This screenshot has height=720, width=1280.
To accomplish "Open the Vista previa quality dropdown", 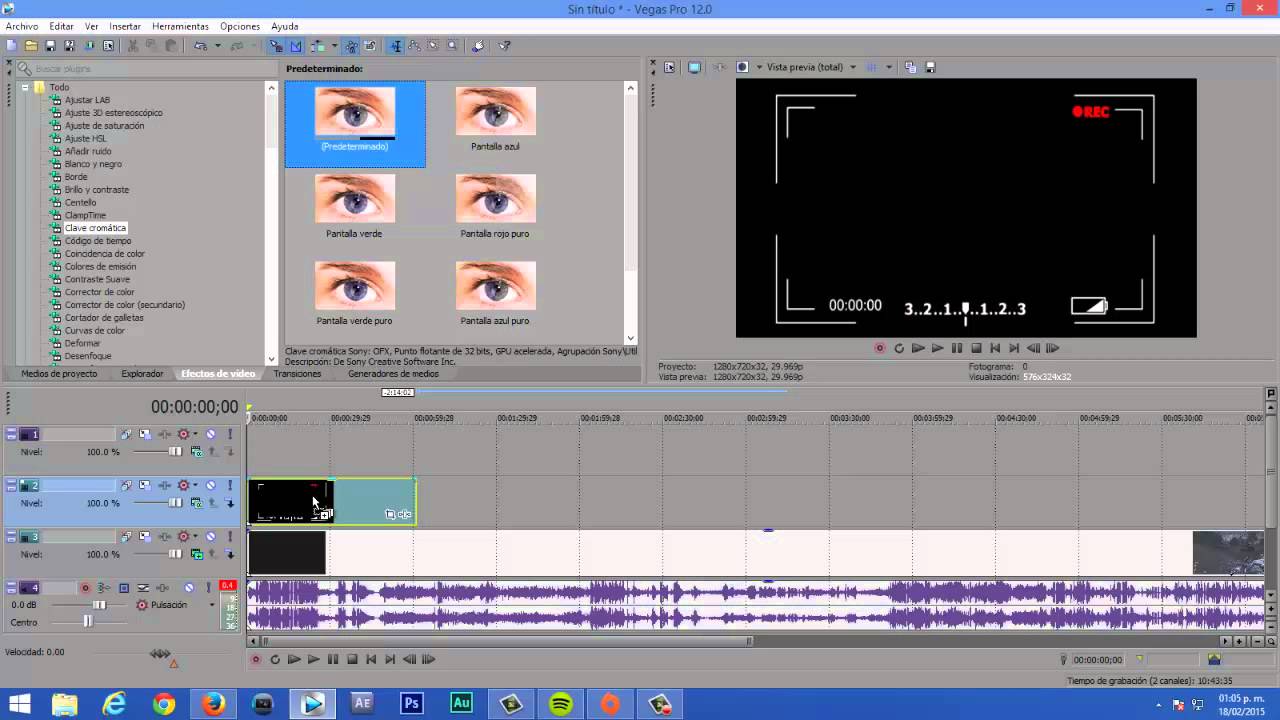I will (853, 67).
